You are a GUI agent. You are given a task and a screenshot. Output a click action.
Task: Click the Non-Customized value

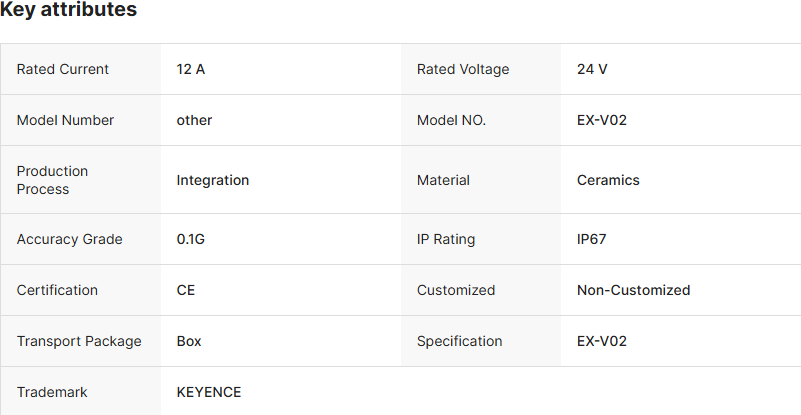[x=633, y=290]
